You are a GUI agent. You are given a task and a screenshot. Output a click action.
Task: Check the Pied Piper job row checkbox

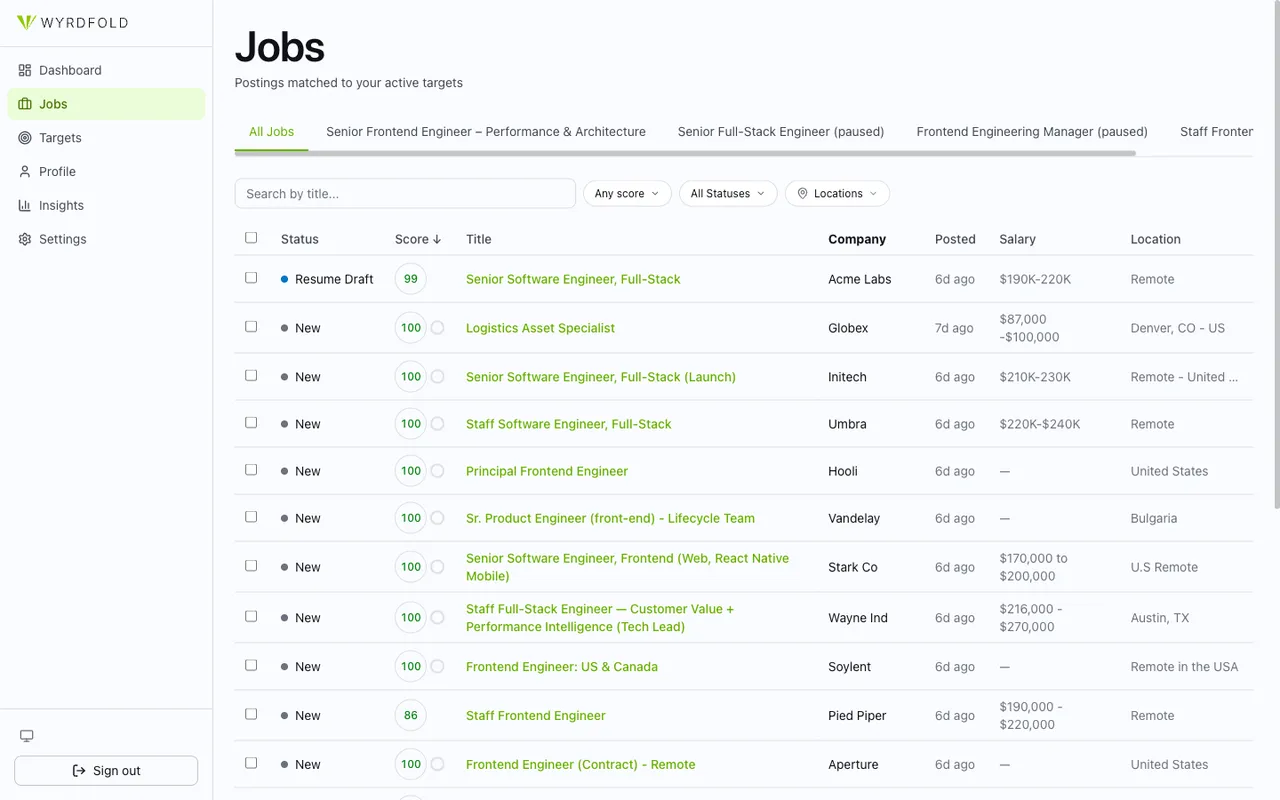coord(251,715)
